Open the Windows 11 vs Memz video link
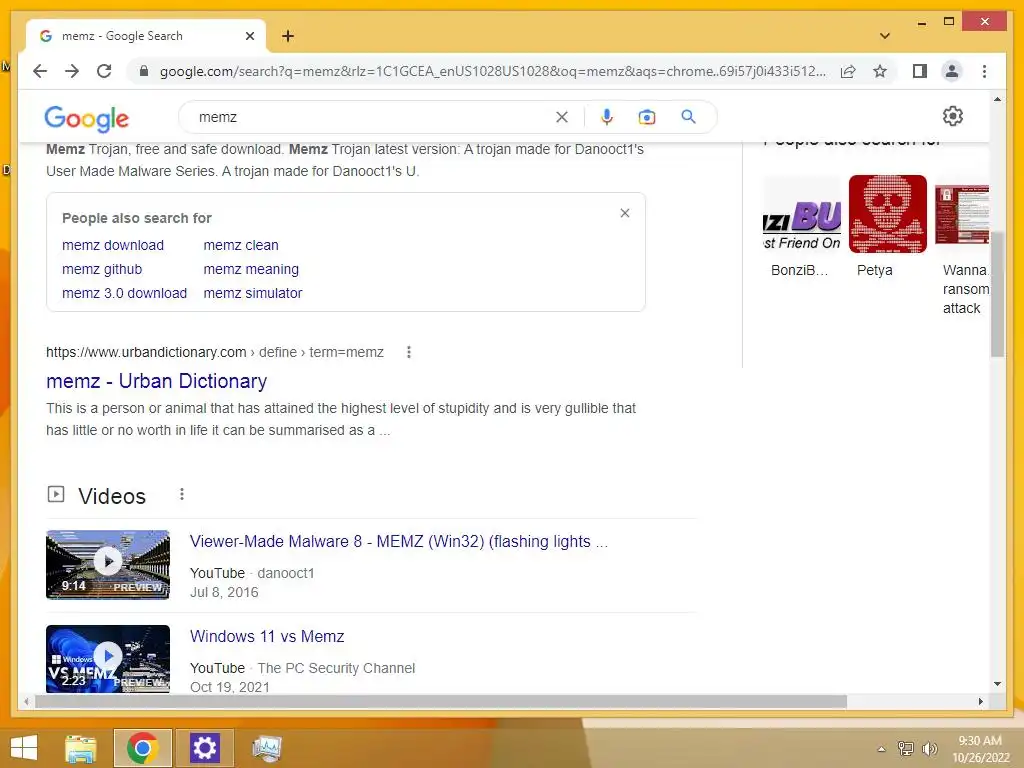 [267, 636]
